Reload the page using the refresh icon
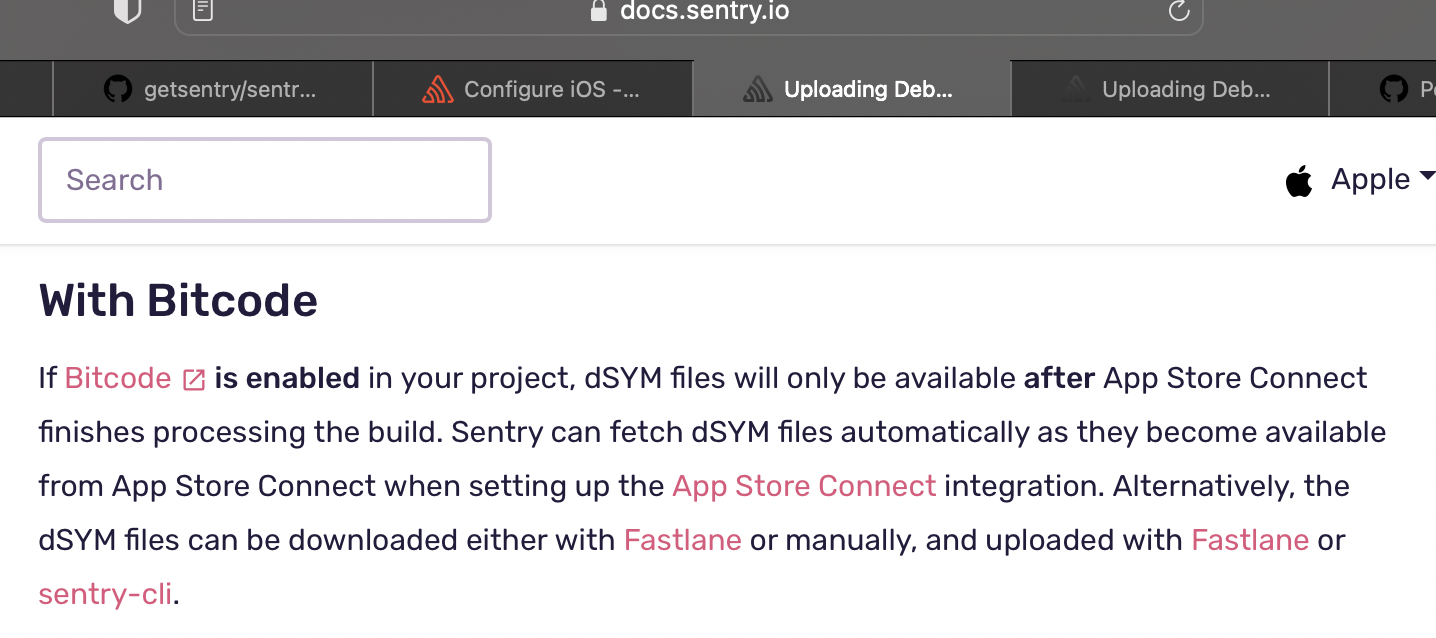 (1179, 11)
